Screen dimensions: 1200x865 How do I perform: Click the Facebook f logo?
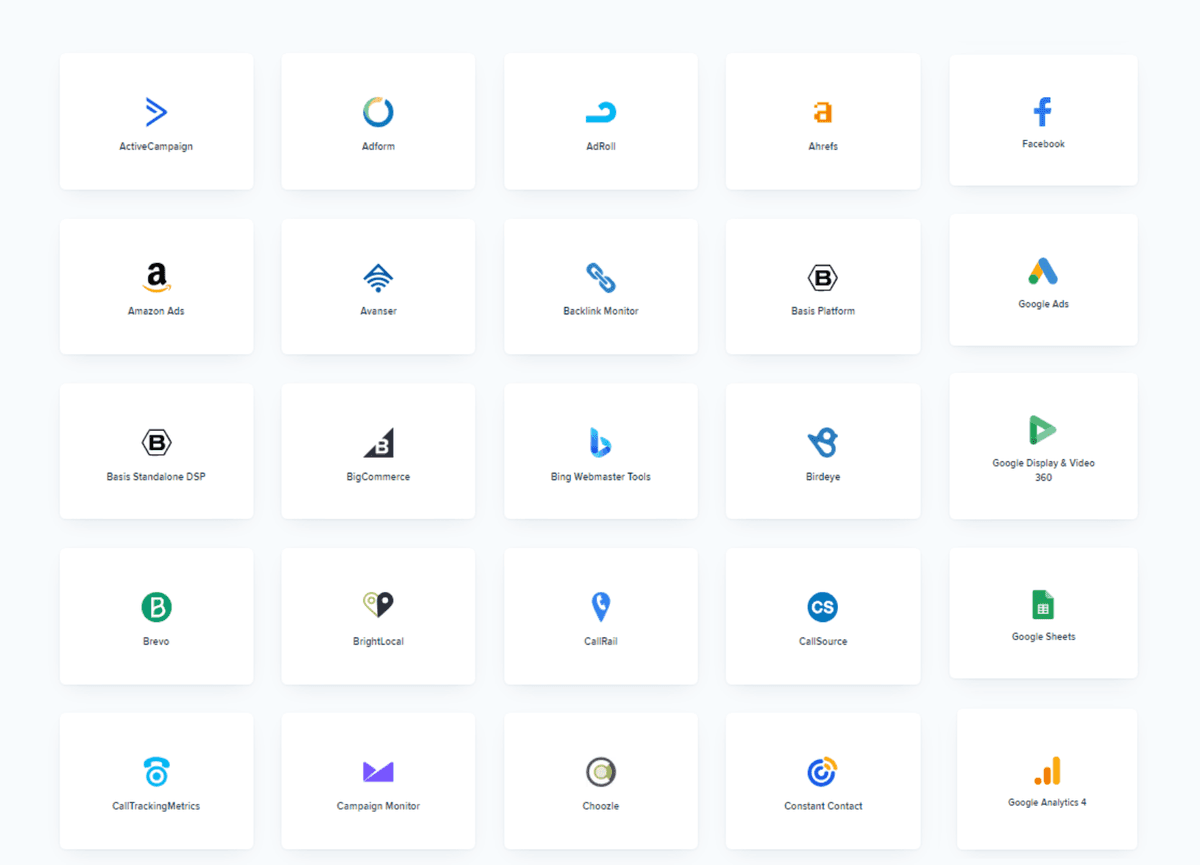[x=1043, y=111]
